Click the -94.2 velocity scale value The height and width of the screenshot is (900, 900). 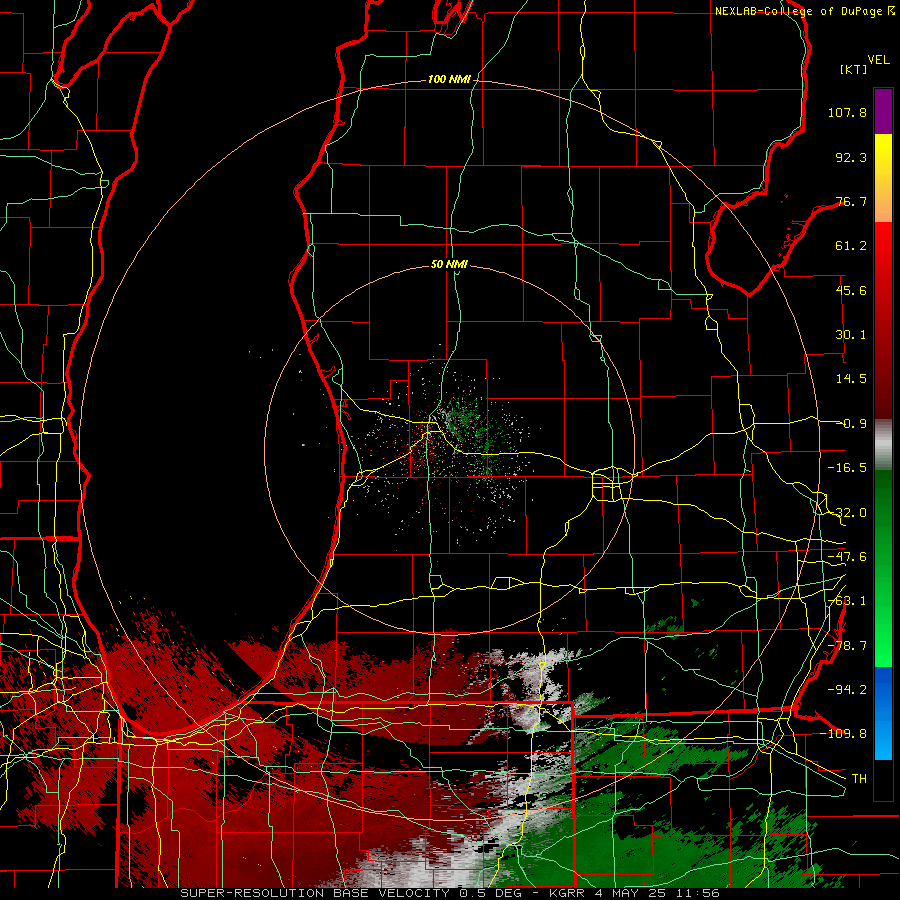point(847,690)
